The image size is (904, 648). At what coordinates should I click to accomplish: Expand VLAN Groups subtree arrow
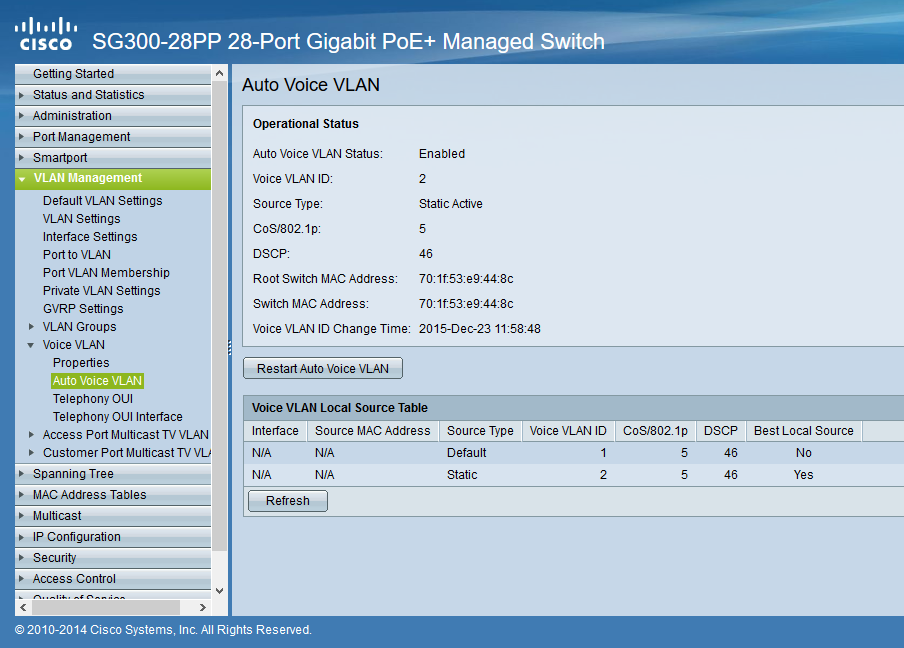32,327
